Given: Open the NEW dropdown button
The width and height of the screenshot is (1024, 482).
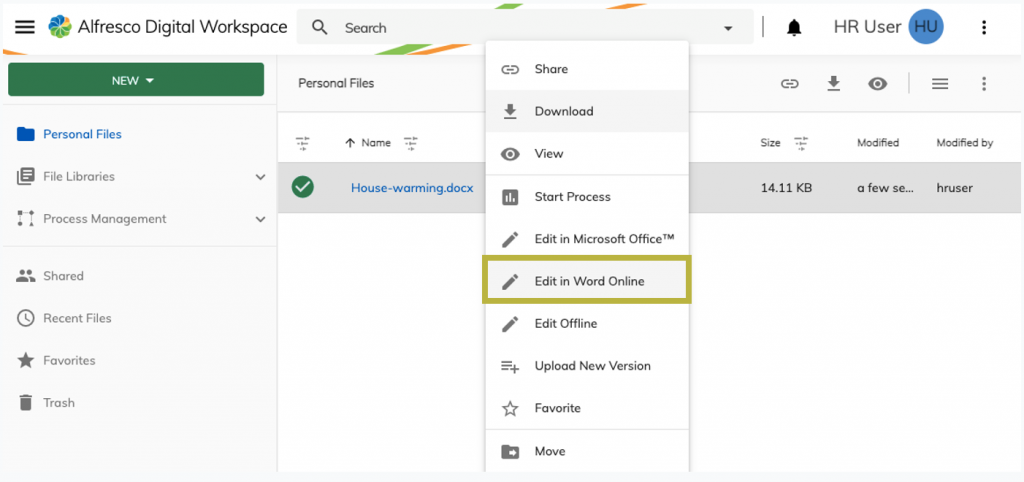Looking at the screenshot, I should click(x=136, y=80).
